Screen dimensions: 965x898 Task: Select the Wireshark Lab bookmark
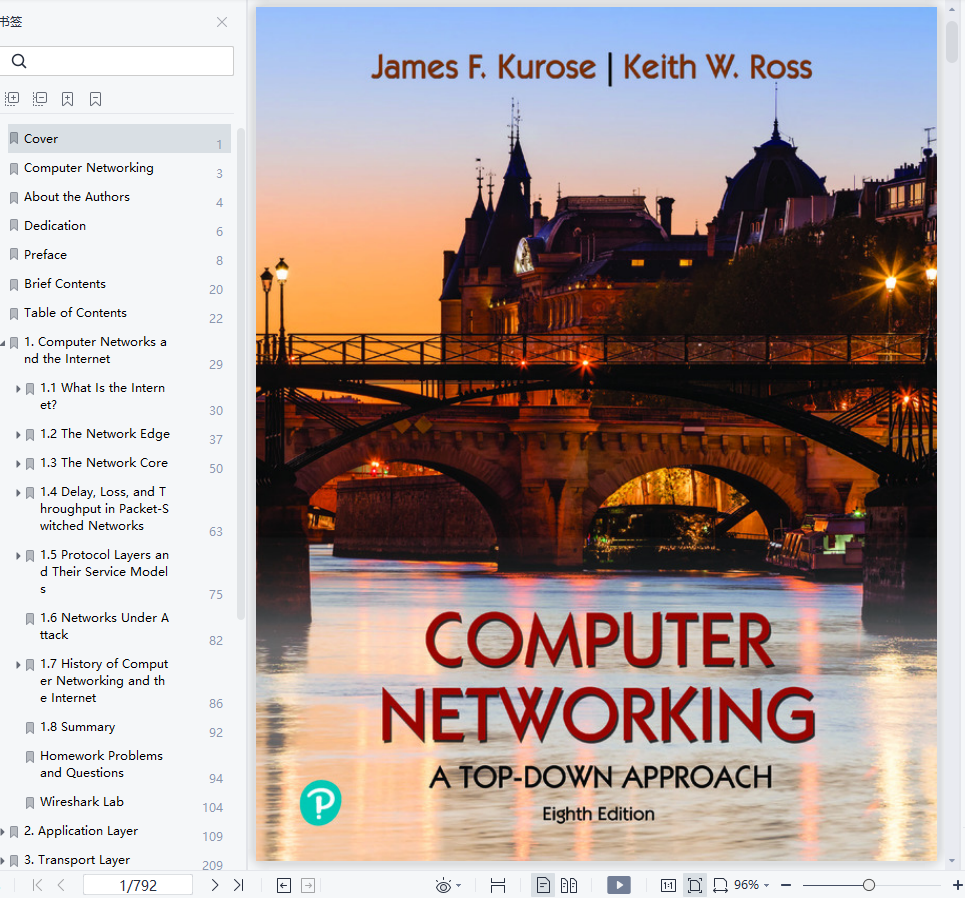(x=82, y=801)
